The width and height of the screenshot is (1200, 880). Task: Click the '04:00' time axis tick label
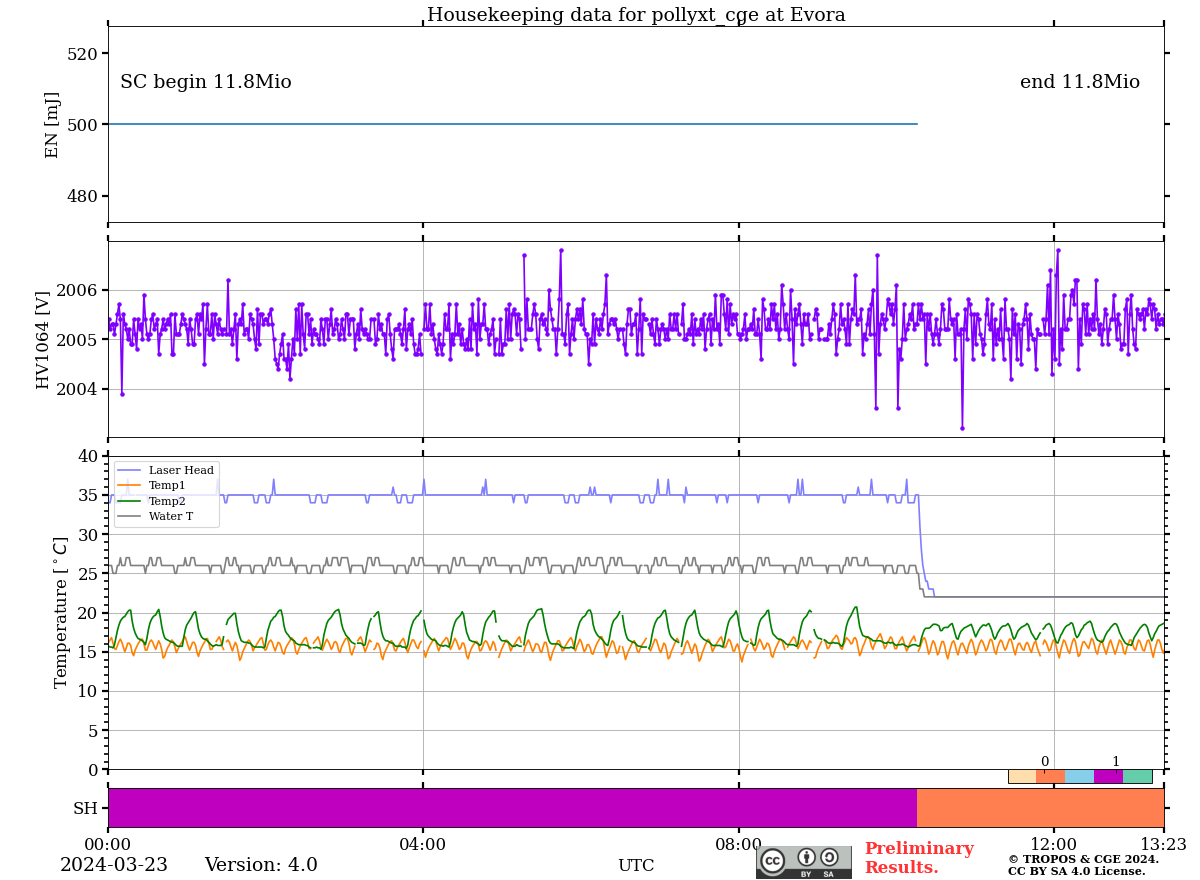423,845
